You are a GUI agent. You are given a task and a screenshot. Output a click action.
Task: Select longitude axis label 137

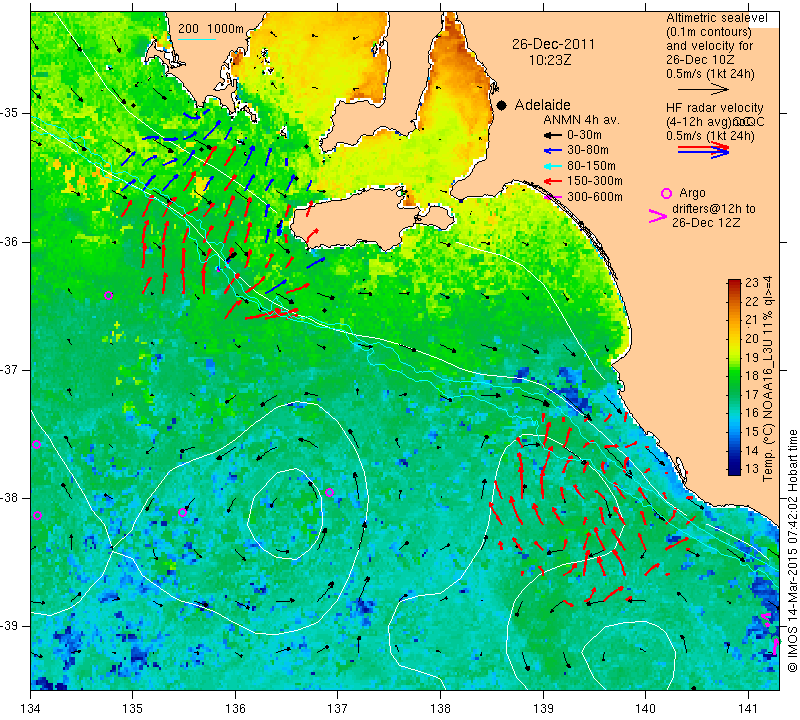point(338,709)
